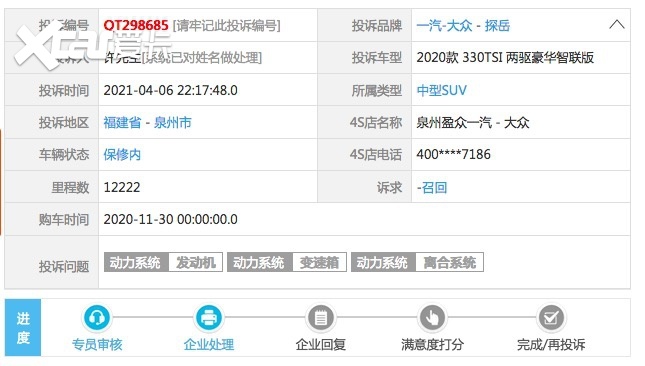This screenshot has height=366, width=645.
Task: Click the 完成/再投诉 checkmark step icon
Action: click(551, 317)
